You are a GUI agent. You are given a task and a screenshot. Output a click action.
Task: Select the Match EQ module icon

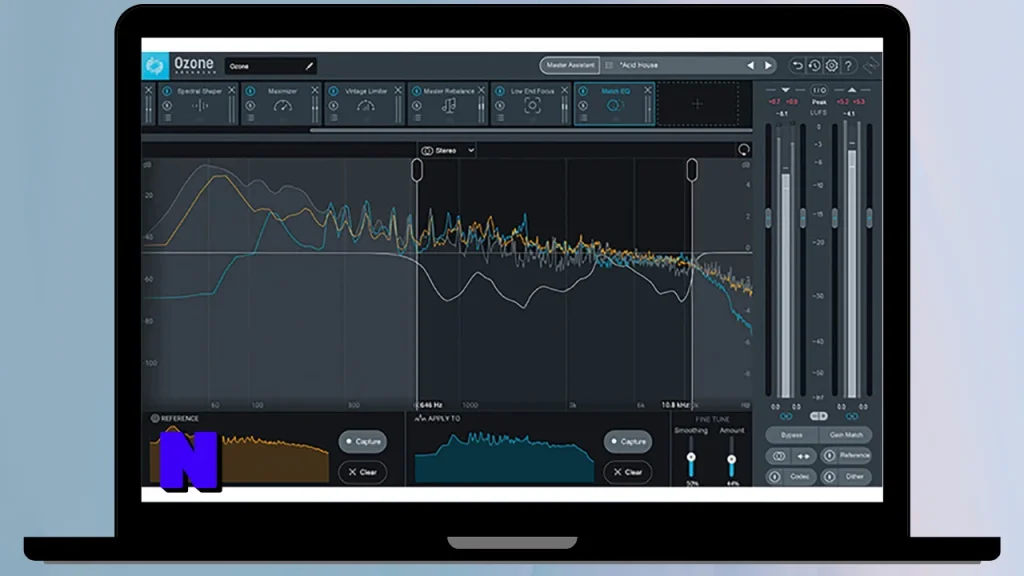(x=615, y=106)
